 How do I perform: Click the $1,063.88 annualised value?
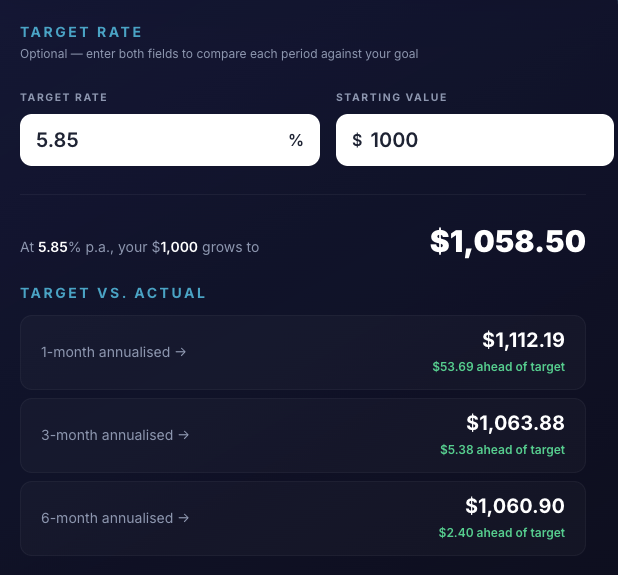pos(515,423)
